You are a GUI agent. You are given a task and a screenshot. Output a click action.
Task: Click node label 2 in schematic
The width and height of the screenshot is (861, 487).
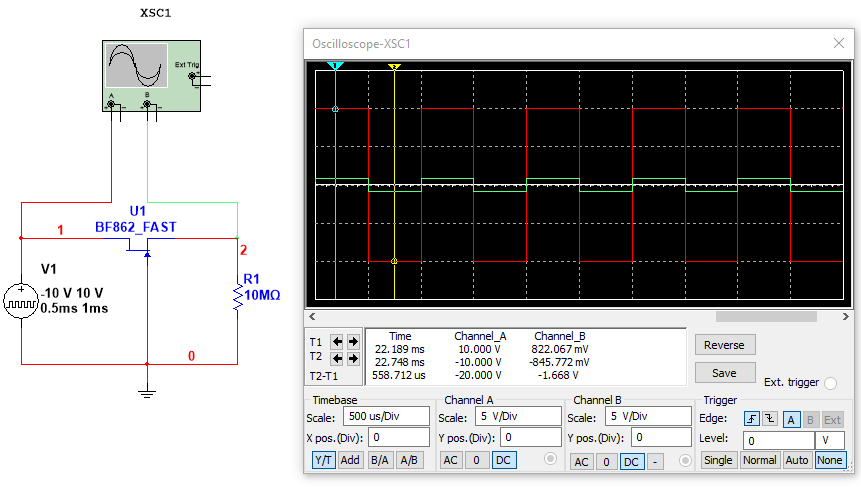243,250
